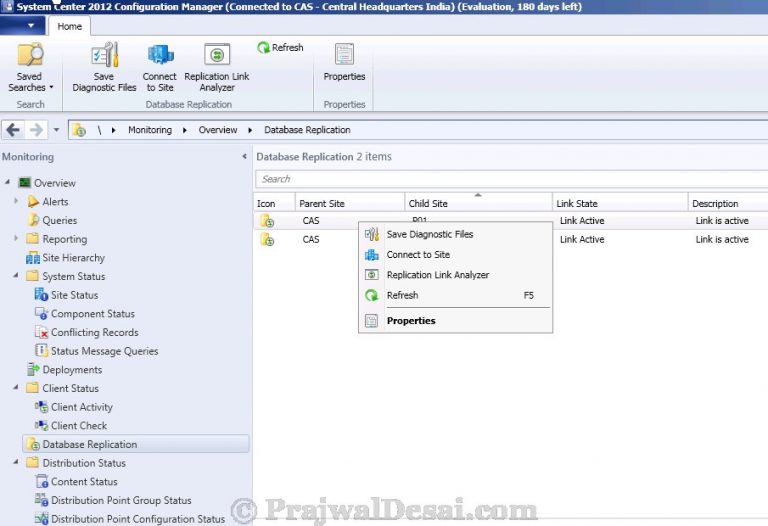Open Component Status icon in the tree
Image resolution: width=768 pixels, height=526 pixels.
(x=41, y=313)
